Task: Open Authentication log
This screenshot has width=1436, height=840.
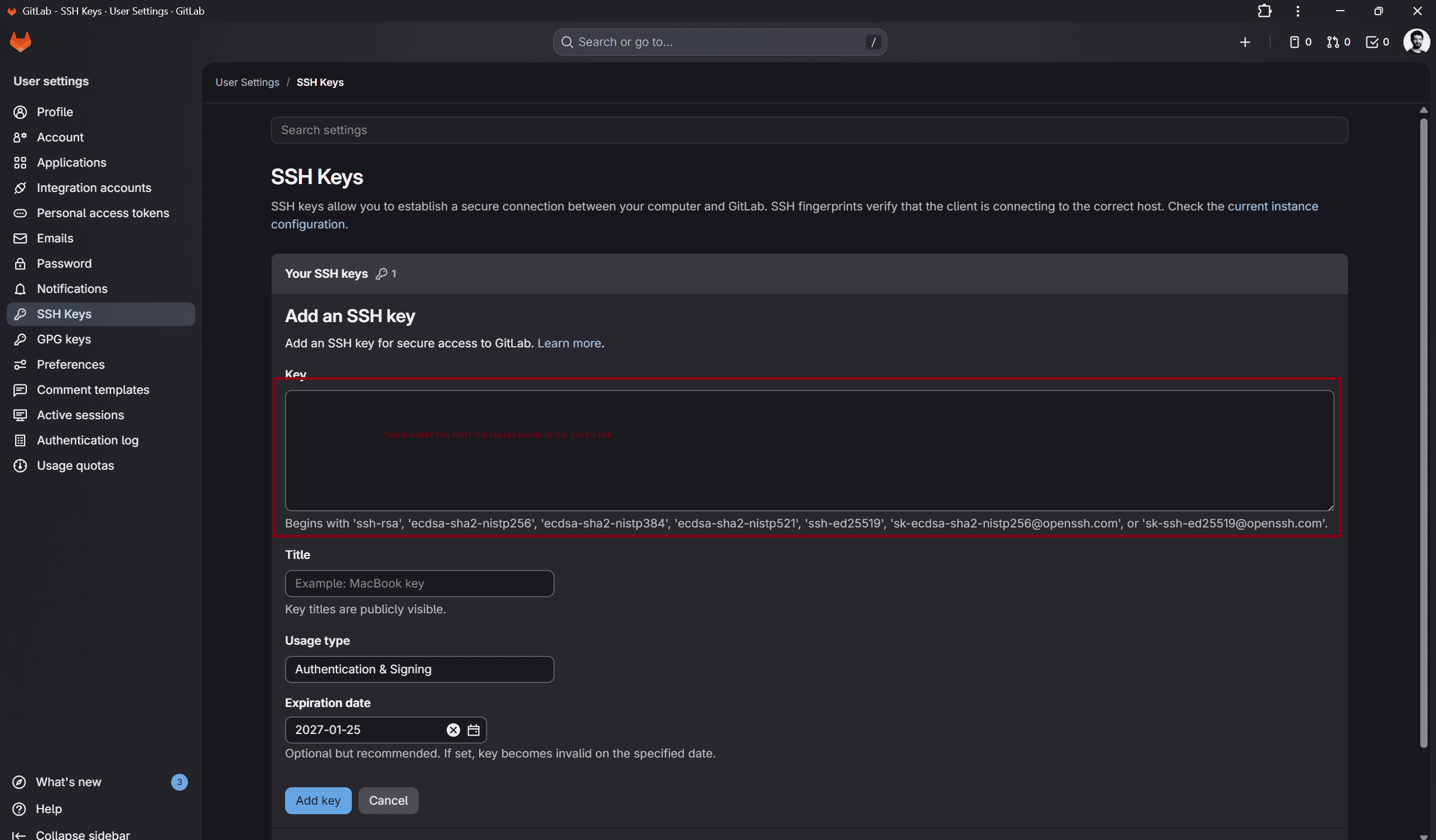Action: click(x=88, y=440)
